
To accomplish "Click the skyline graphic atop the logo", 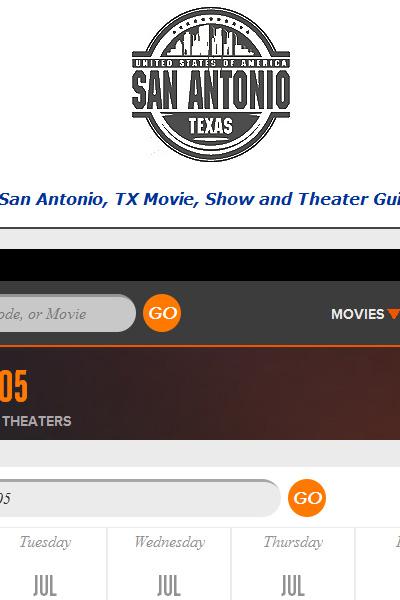I will click(211, 41).
